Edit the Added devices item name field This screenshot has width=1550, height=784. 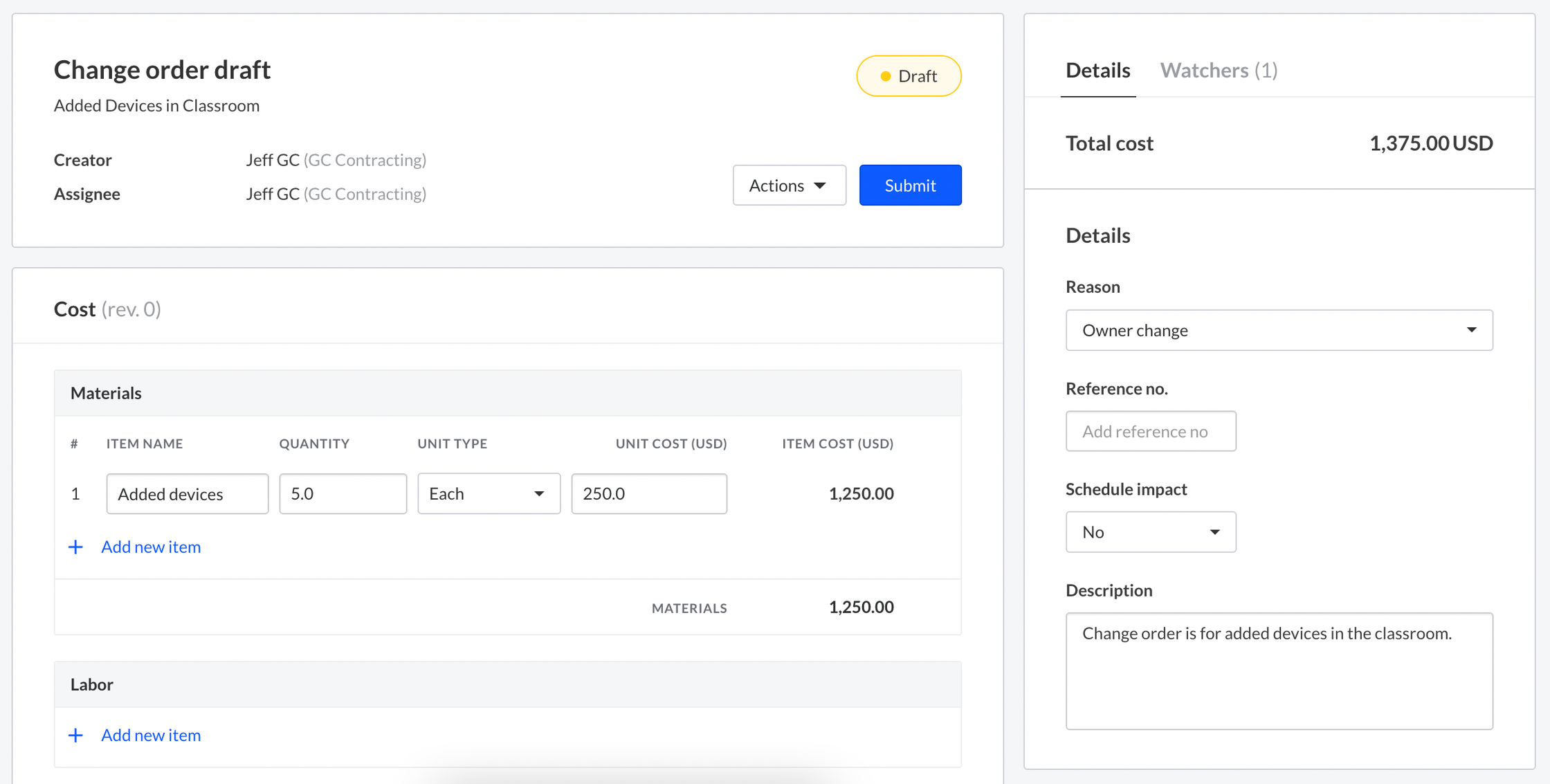pyautogui.click(x=187, y=494)
